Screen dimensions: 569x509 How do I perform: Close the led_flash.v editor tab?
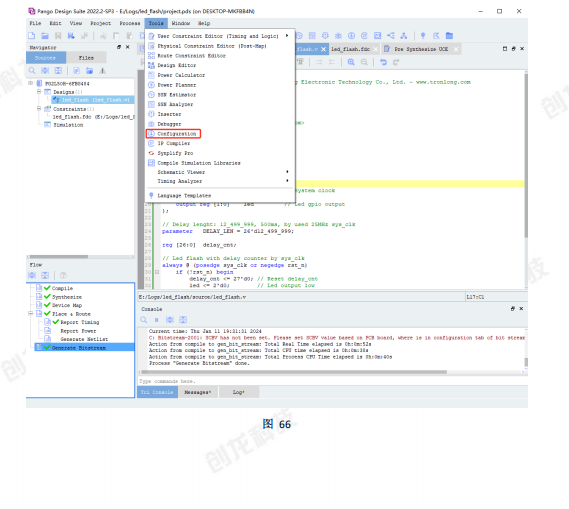tap(323, 49)
